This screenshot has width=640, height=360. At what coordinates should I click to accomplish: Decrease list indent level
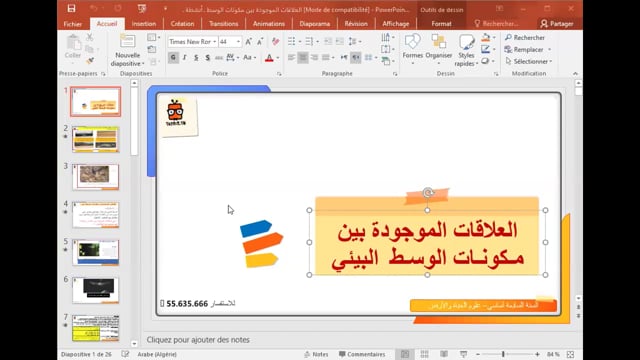pyautogui.click(x=328, y=41)
